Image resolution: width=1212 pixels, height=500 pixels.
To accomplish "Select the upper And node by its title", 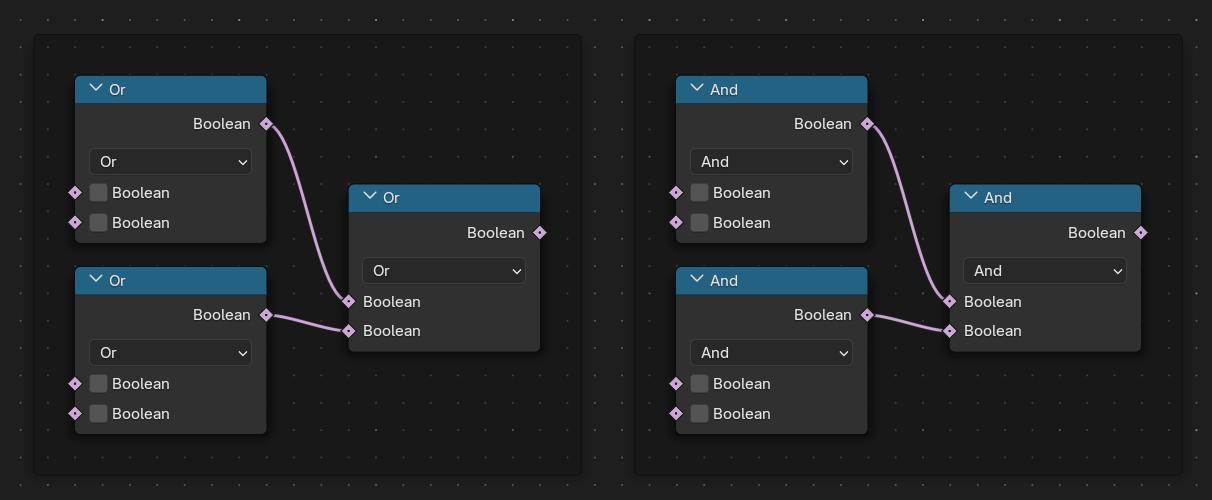I will [724, 90].
